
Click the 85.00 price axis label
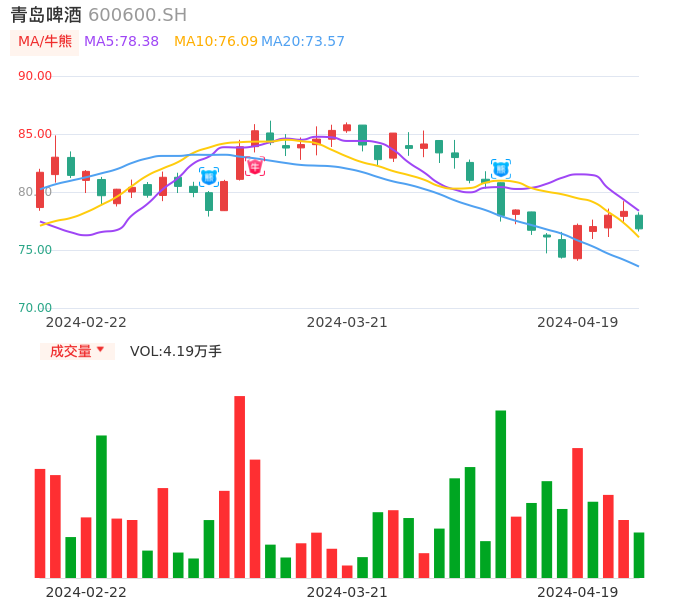click(x=35, y=134)
